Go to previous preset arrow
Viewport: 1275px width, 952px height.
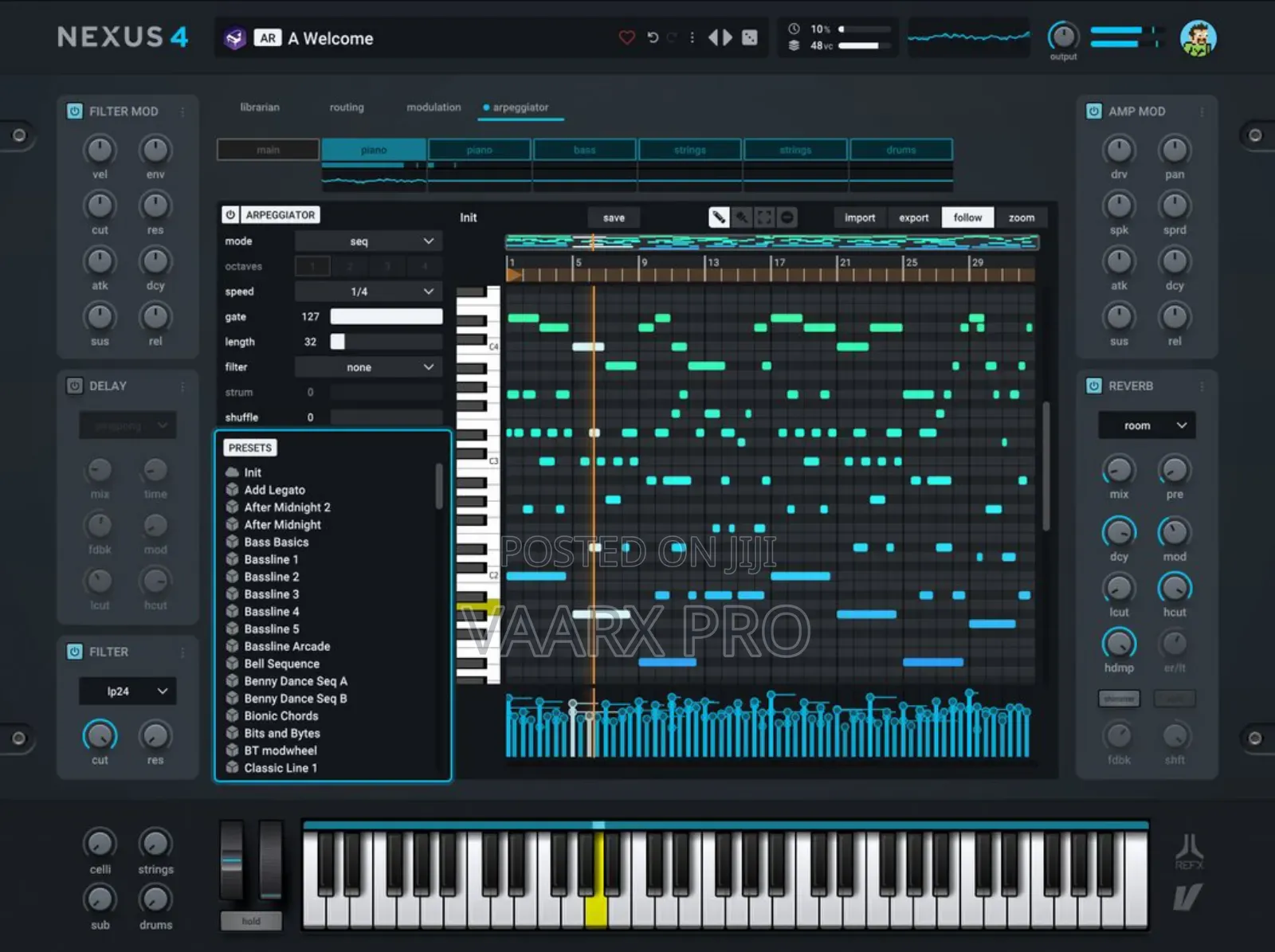click(x=713, y=37)
